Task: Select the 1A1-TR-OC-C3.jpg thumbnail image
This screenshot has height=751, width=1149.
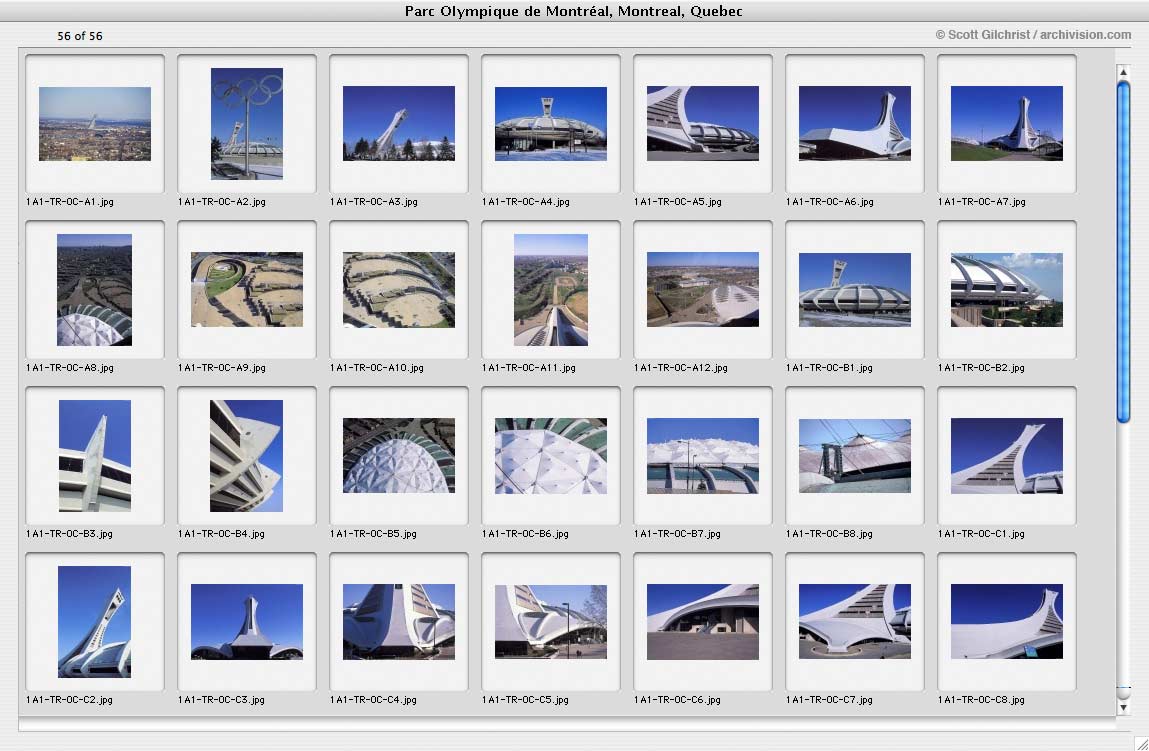Action: point(247,622)
